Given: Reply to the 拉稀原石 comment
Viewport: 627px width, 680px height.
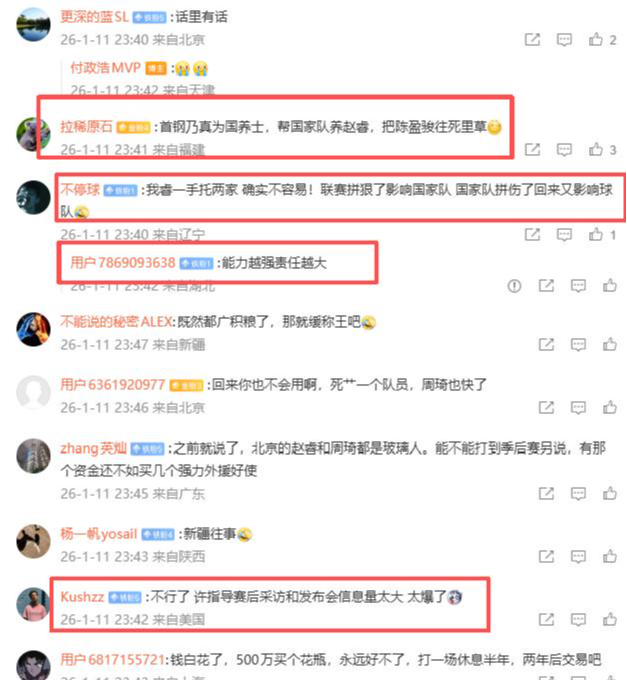Looking at the screenshot, I should [x=564, y=150].
